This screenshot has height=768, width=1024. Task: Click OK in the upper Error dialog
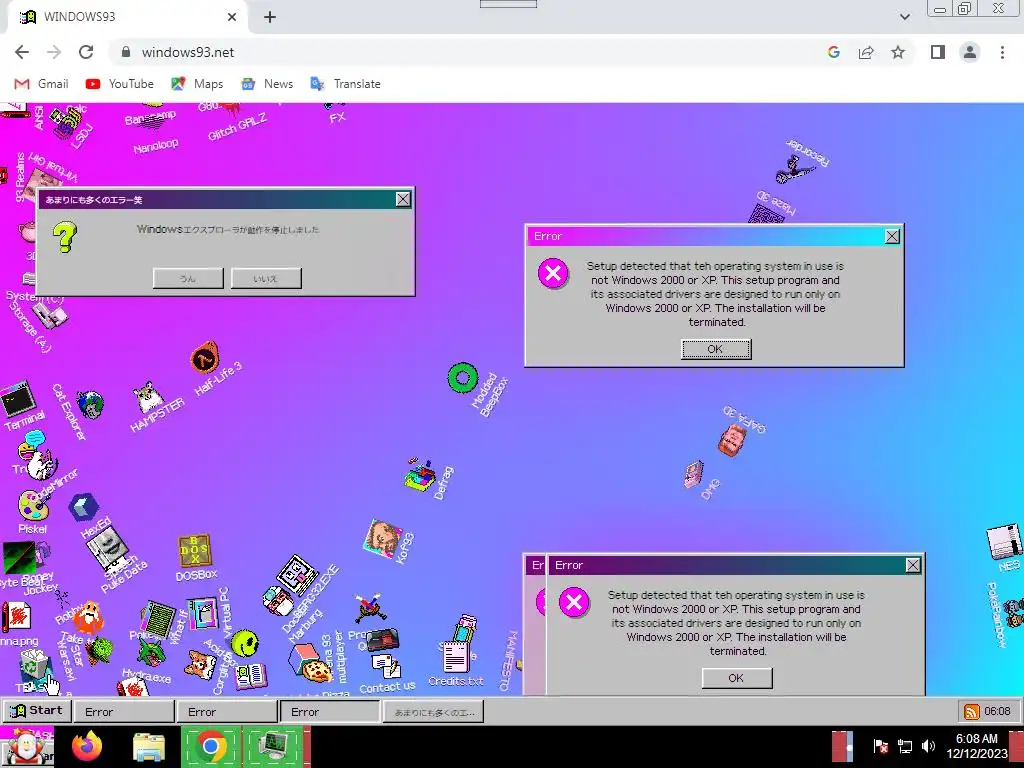716,349
